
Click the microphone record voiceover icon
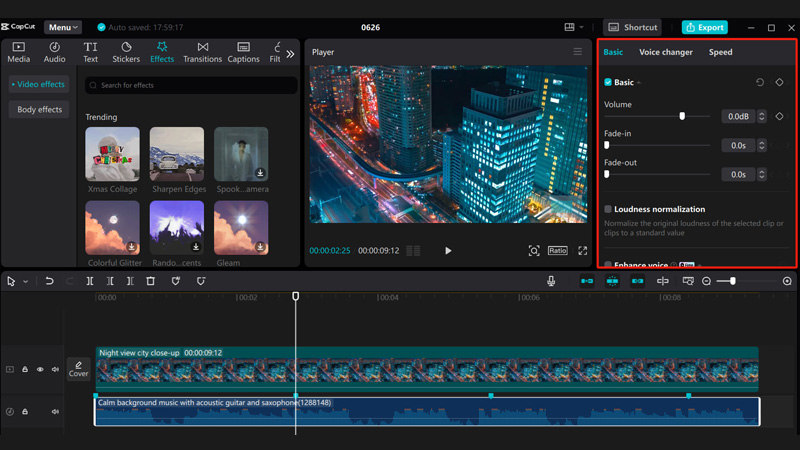click(551, 281)
